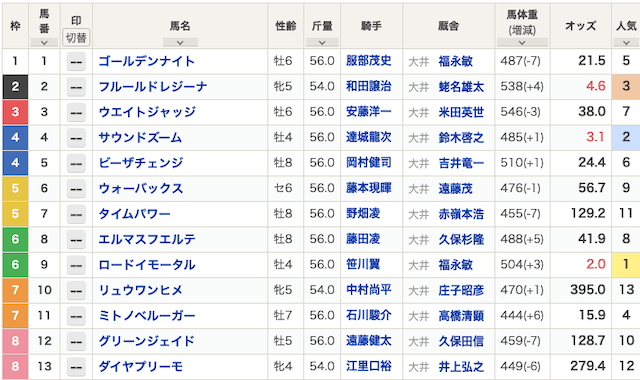Open trainer link 鈴木啓之
The height and width of the screenshot is (380, 640).
pyautogui.click(x=461, y=138)
